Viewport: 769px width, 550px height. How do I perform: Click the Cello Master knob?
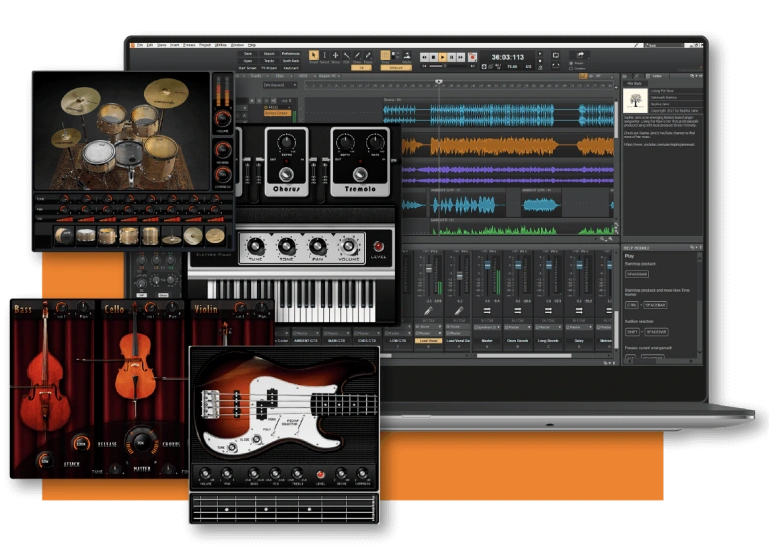(x=140, y=441)
